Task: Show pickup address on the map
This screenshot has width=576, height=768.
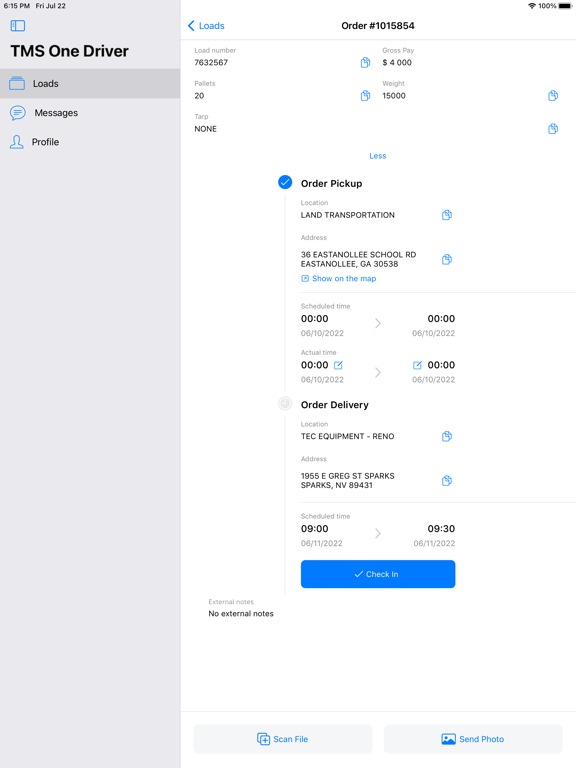Action: tap(338, 278)
